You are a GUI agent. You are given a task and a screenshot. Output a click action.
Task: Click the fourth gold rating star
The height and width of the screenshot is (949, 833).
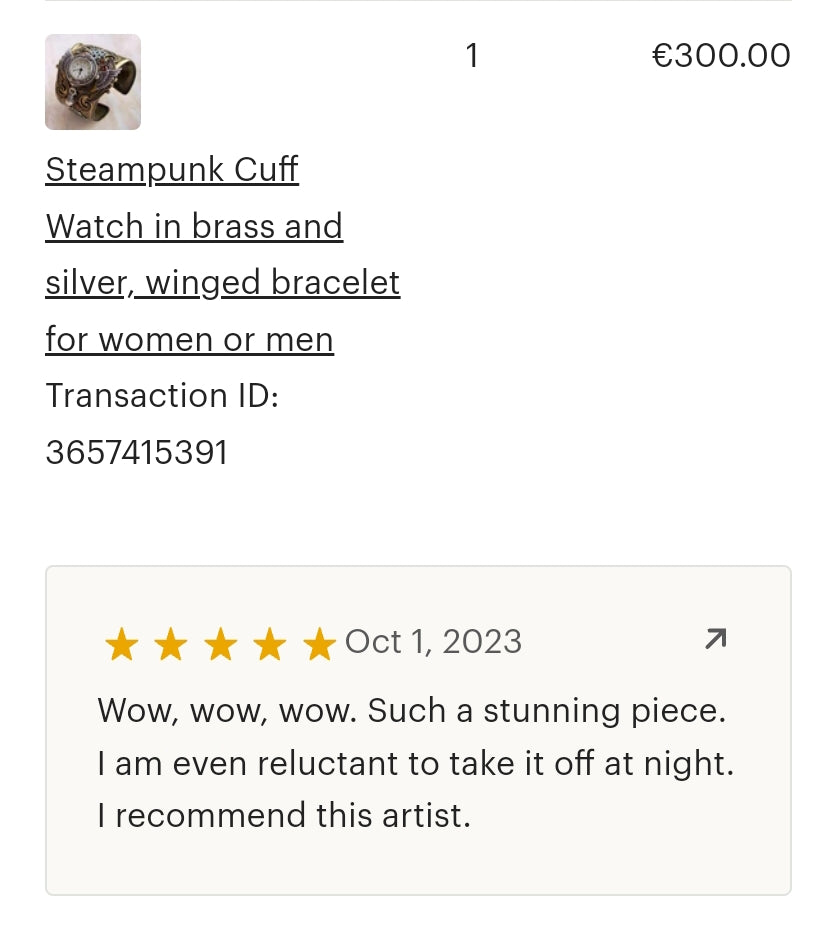tap(269, 645)
